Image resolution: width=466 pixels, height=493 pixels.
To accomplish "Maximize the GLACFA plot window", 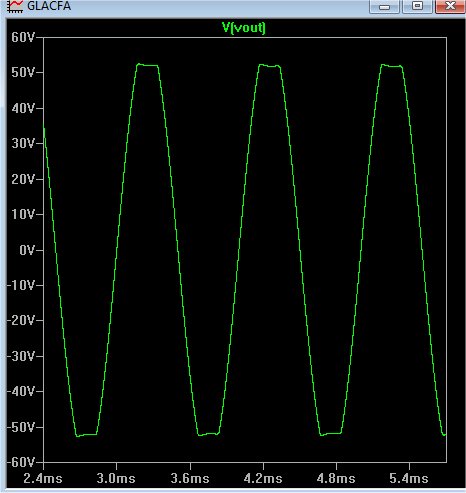I will click(417, 6).
